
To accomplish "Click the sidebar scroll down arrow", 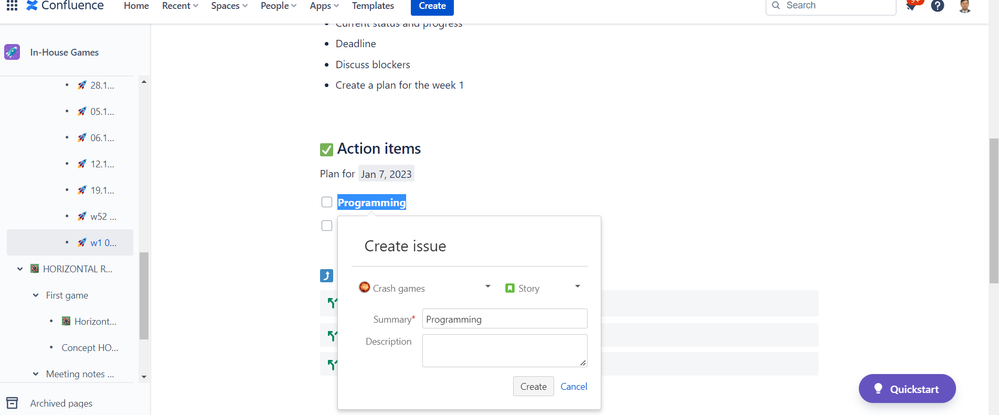I will click(x=143, y=377).
